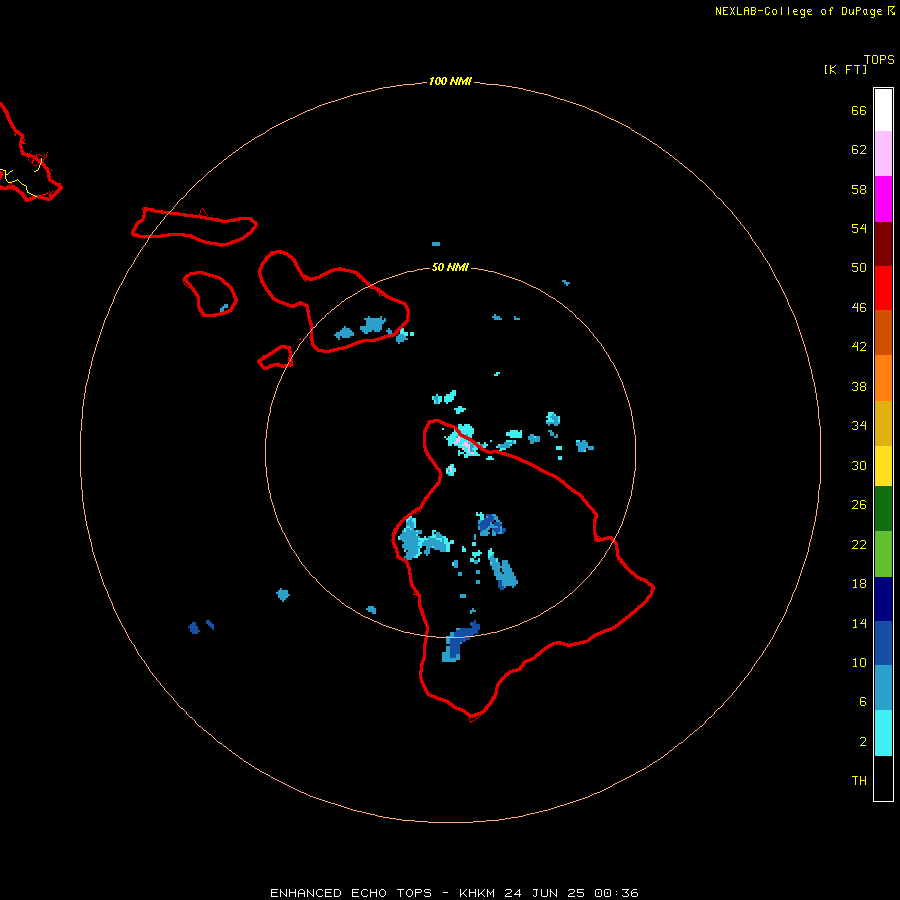Click the cyan legend swatch
Viewport: 900px width, 900px height.
[x=883, y=733]
